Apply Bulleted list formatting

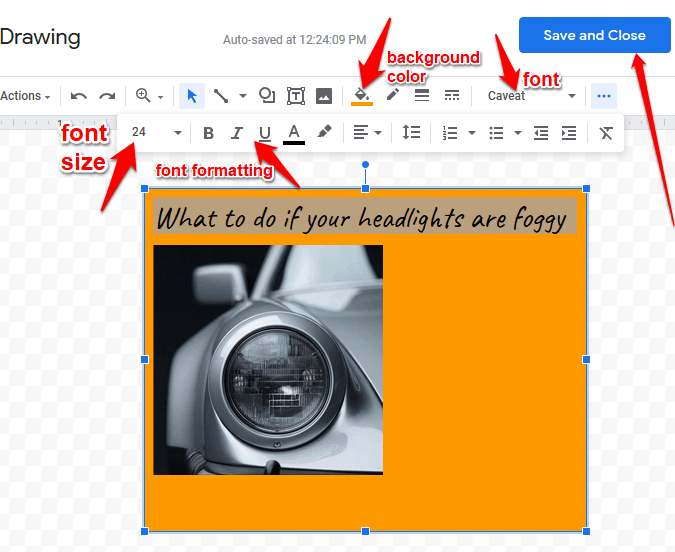coord(496,133)
